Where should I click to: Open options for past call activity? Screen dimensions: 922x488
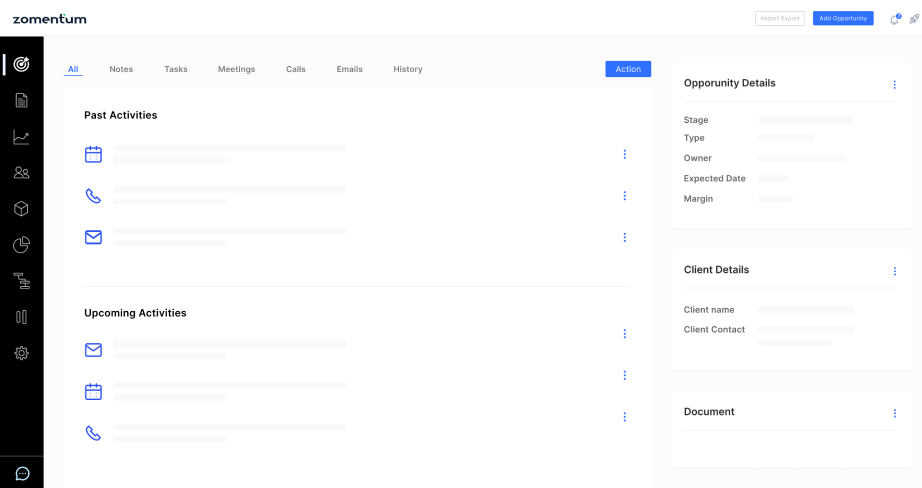(x=624, y=196)
